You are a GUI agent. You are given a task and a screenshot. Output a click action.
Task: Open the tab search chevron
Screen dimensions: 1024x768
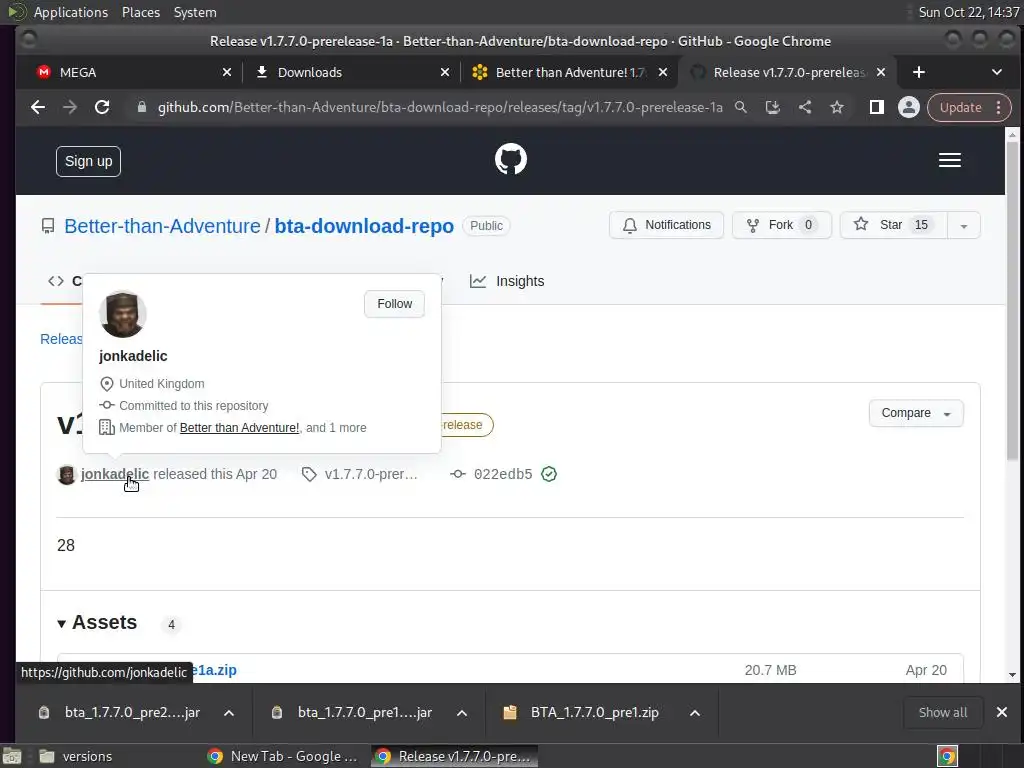click(997, 72)
